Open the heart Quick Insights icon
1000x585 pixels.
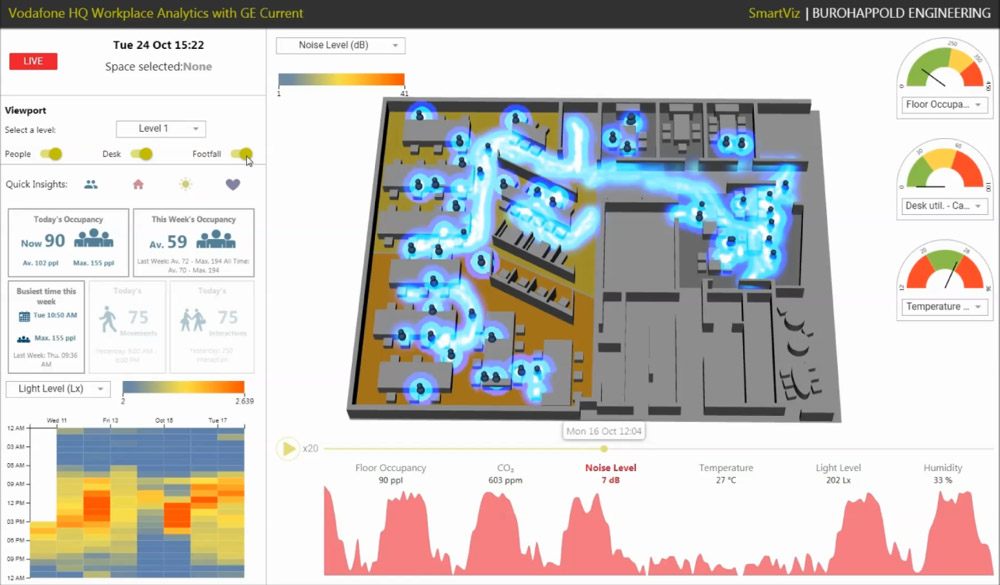233,184
